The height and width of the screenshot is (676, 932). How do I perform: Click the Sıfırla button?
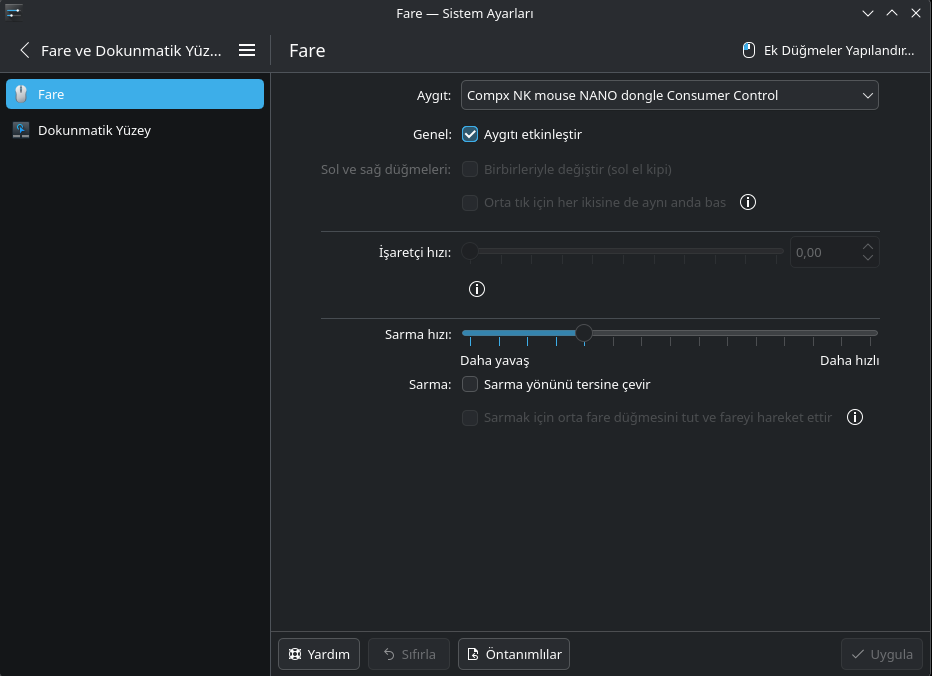(409, 654)
